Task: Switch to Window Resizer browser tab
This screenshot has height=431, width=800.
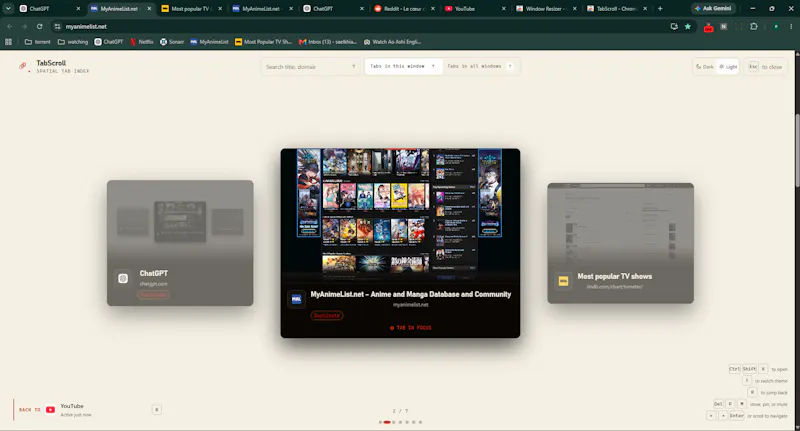Action: pos(546,9)
